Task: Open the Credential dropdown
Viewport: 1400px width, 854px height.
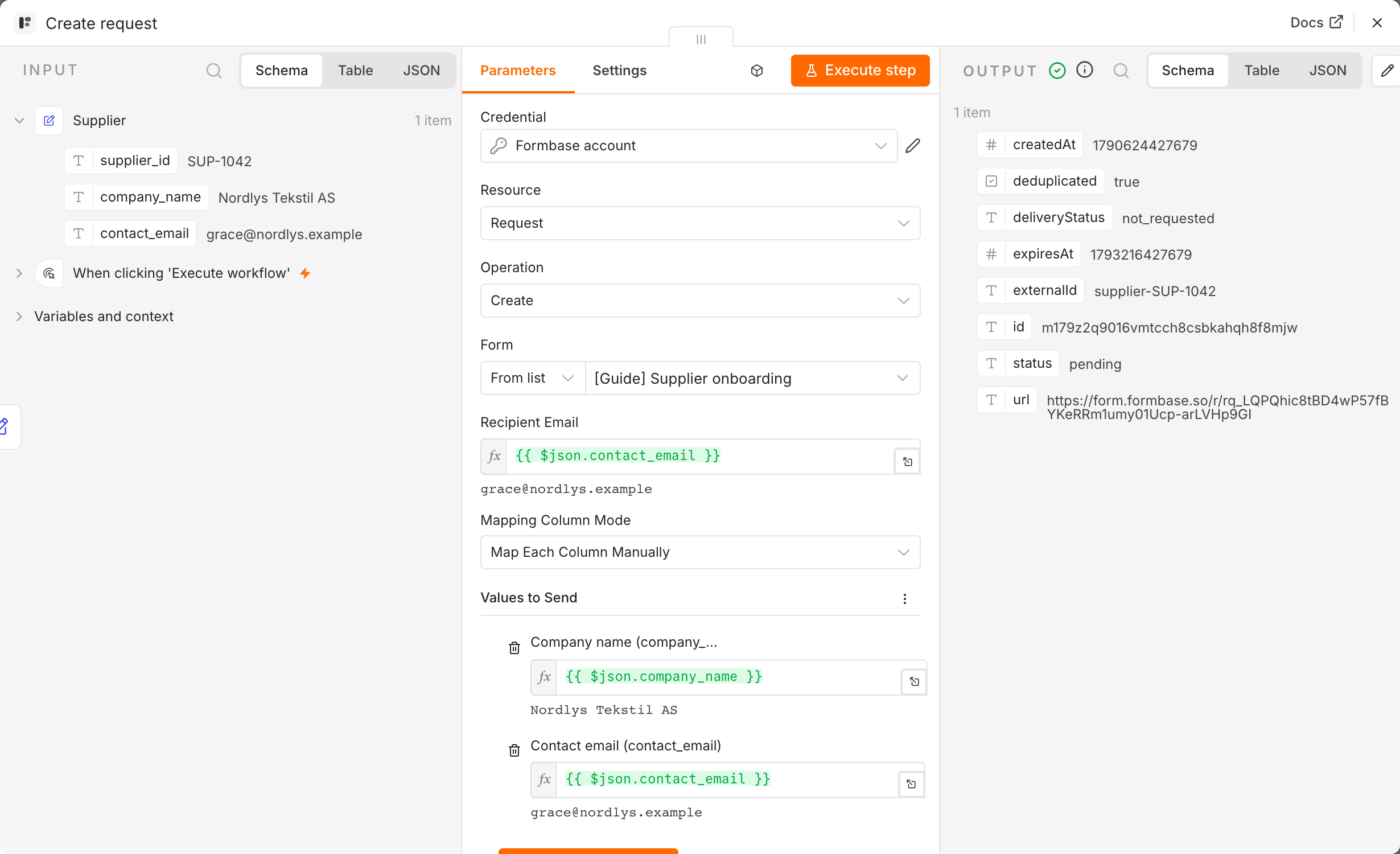Action: coord(689,146)
